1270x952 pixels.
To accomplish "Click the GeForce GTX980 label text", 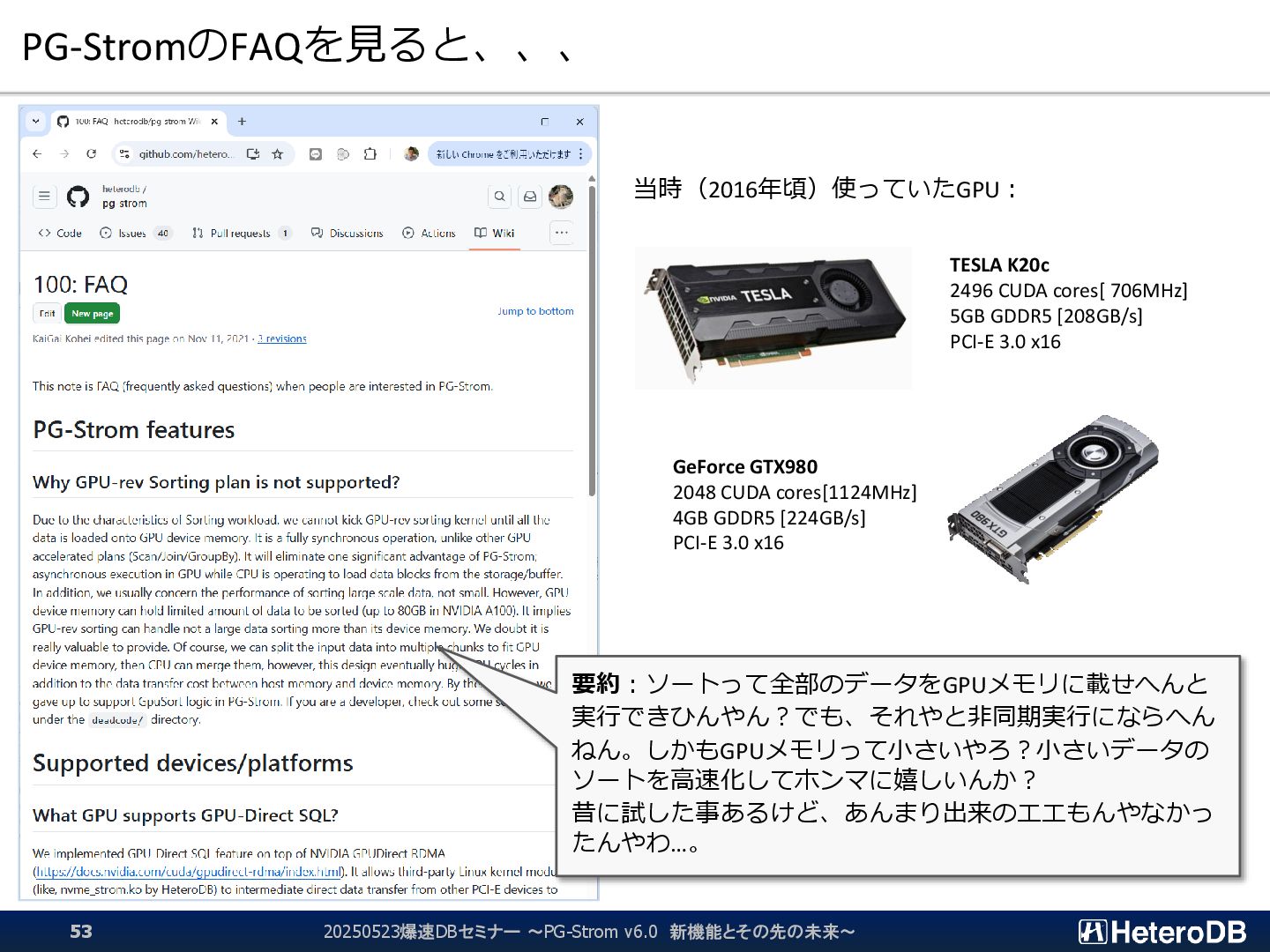I will (x=745, y=467).
